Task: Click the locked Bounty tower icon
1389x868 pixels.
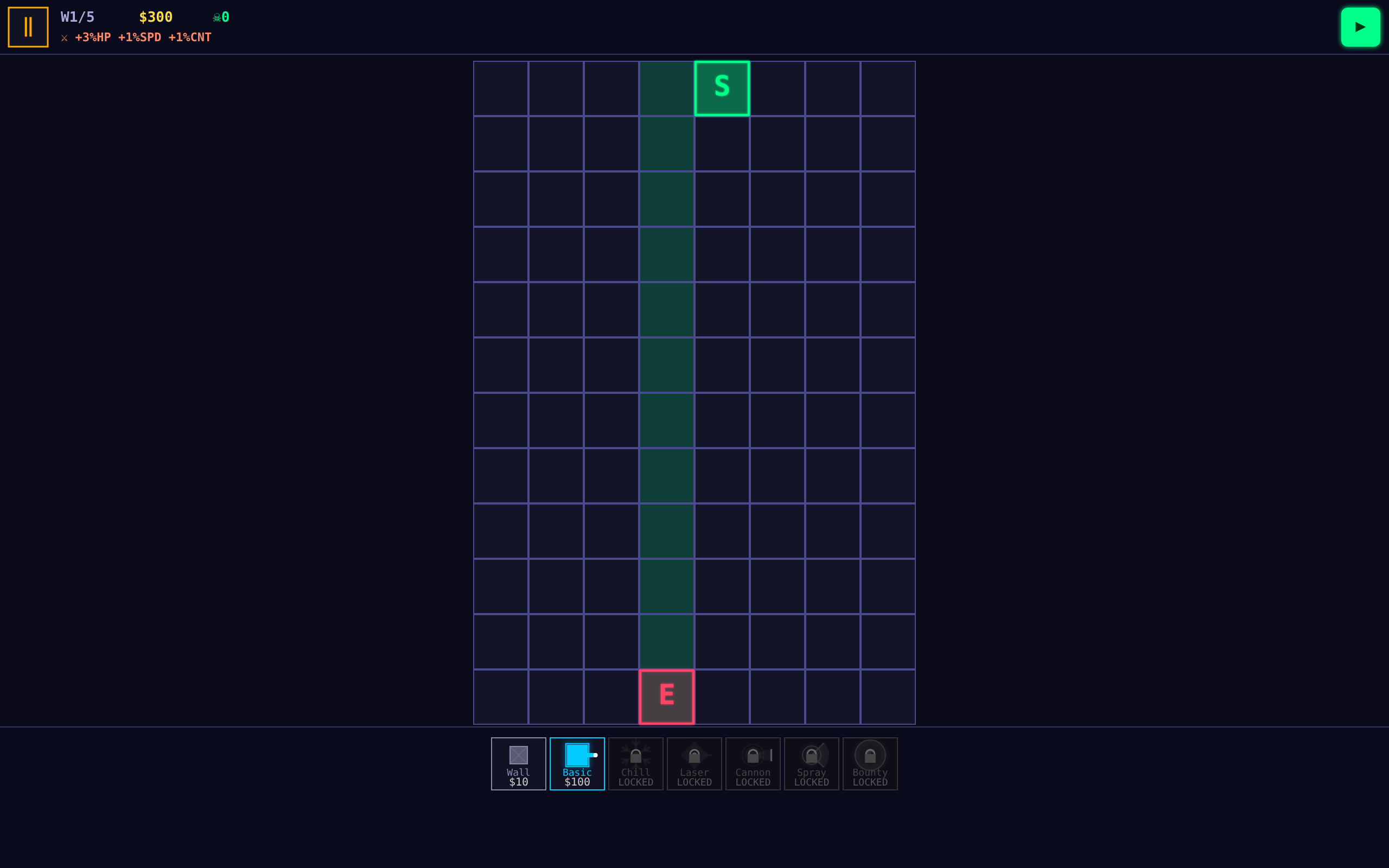Action: [x=870, y=764]
